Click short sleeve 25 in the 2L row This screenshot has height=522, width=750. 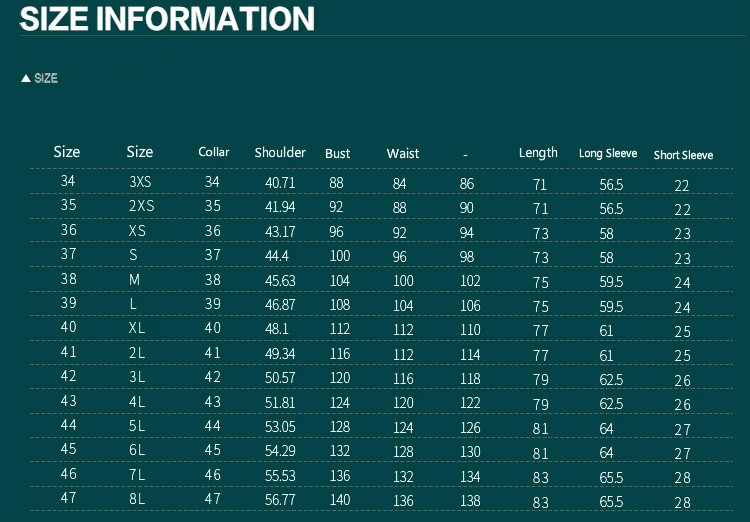click(683, 355)
